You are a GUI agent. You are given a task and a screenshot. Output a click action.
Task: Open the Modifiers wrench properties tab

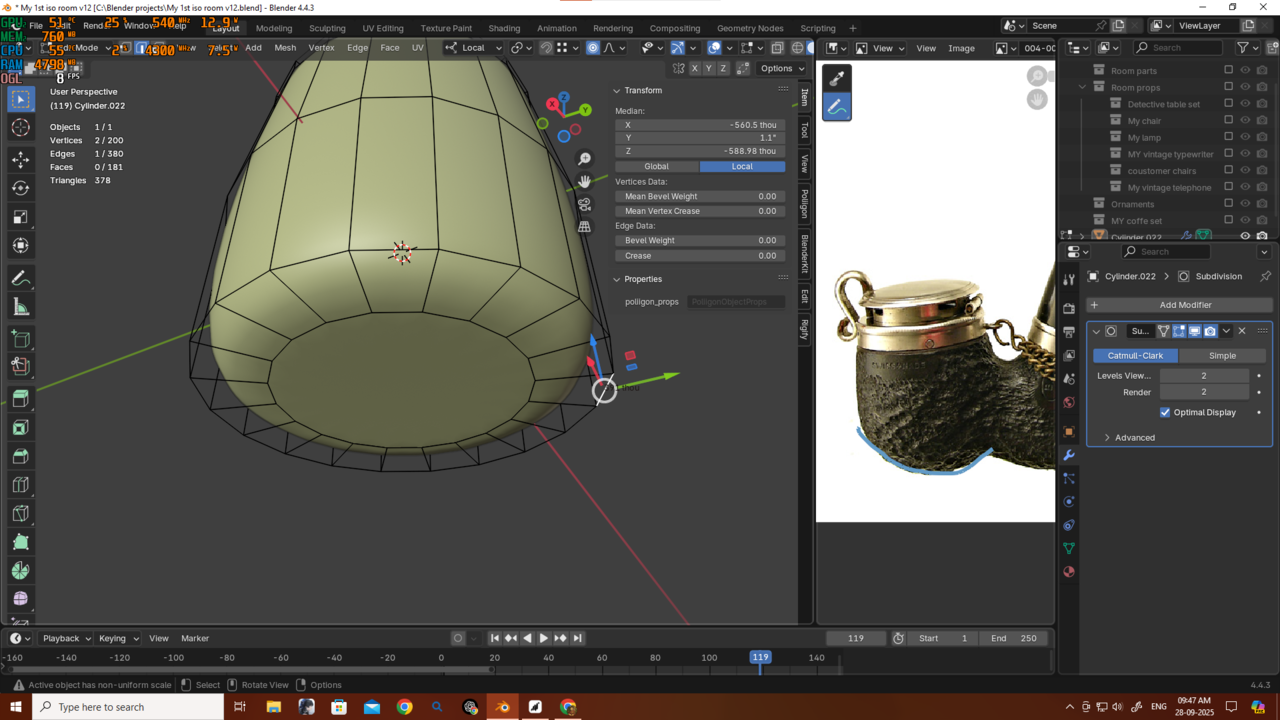[x=1069, y=455]
